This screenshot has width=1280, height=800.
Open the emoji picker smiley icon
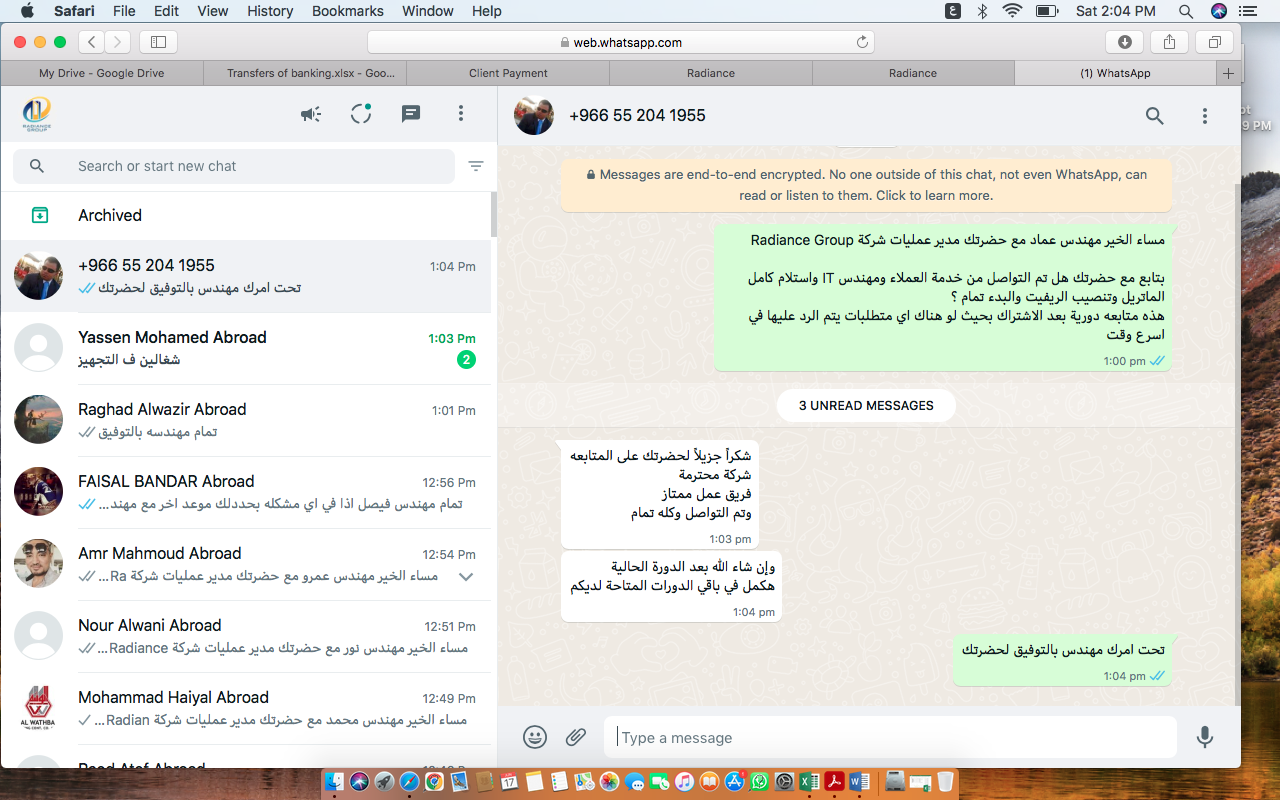(535, 737)
